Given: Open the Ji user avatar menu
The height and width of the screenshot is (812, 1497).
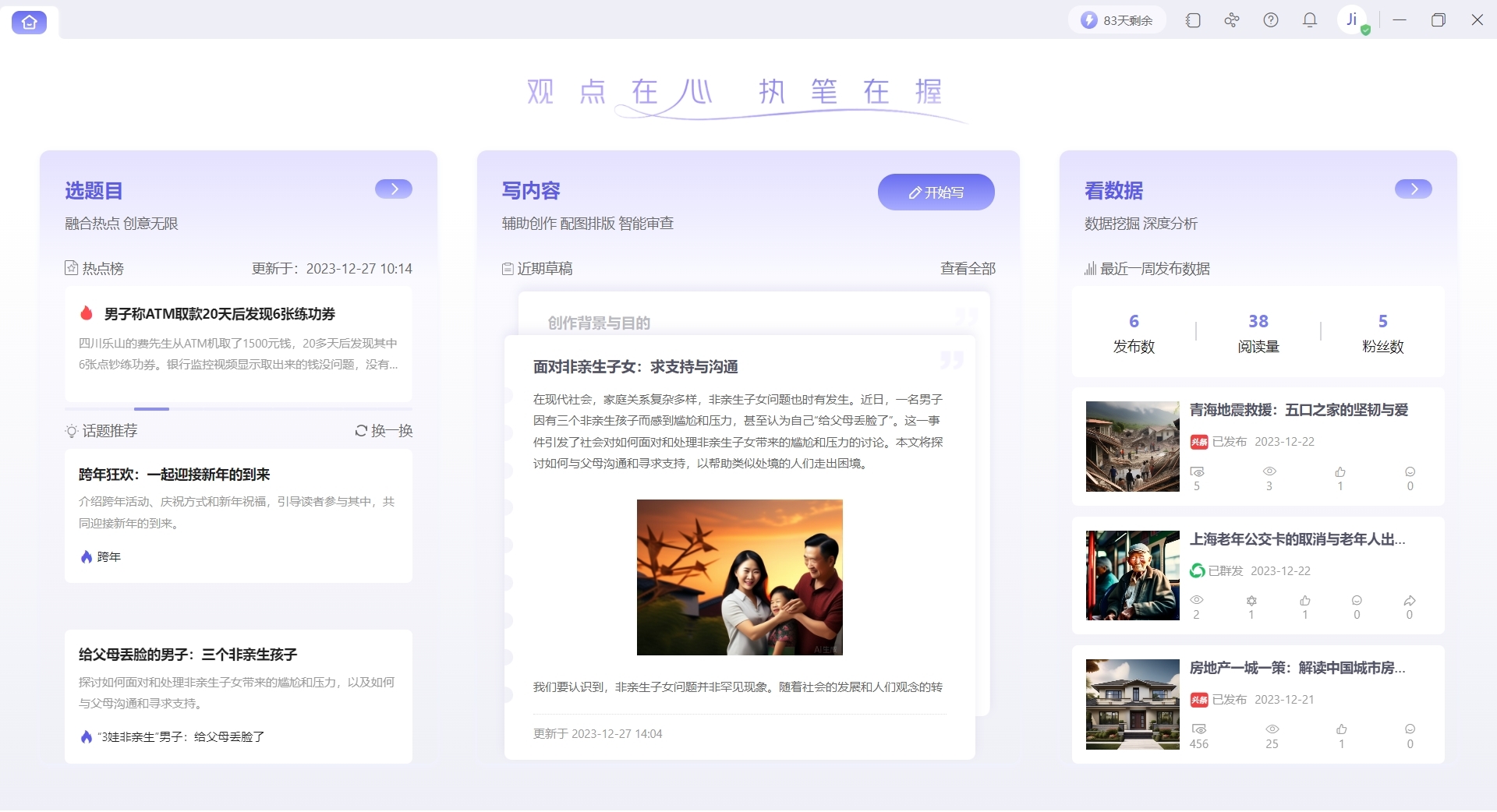Looking at the screenshot, I should [x=1353, y=19].
